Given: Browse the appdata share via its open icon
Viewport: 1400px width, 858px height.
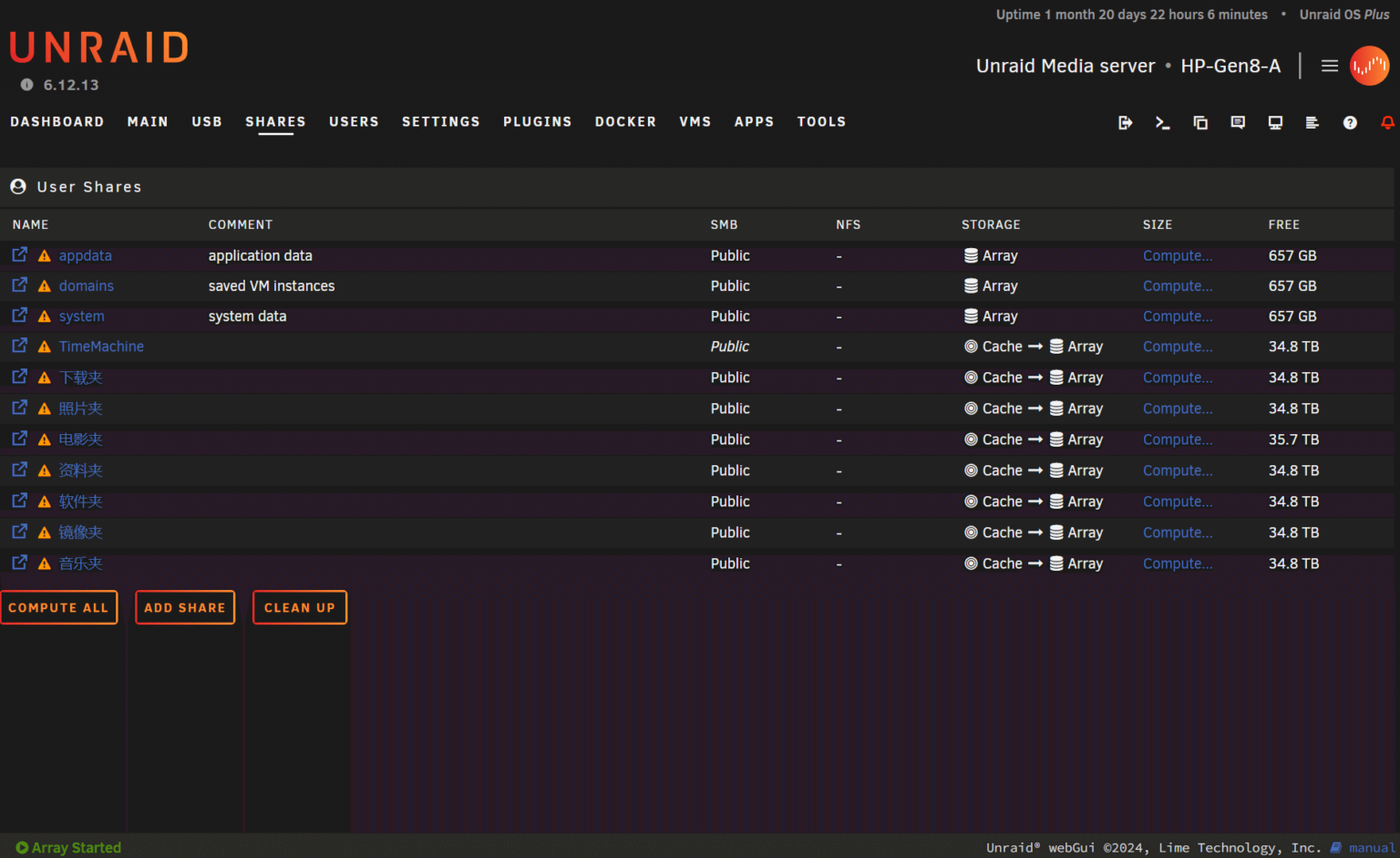Looking at the screenshot, I should pos(19,255).
